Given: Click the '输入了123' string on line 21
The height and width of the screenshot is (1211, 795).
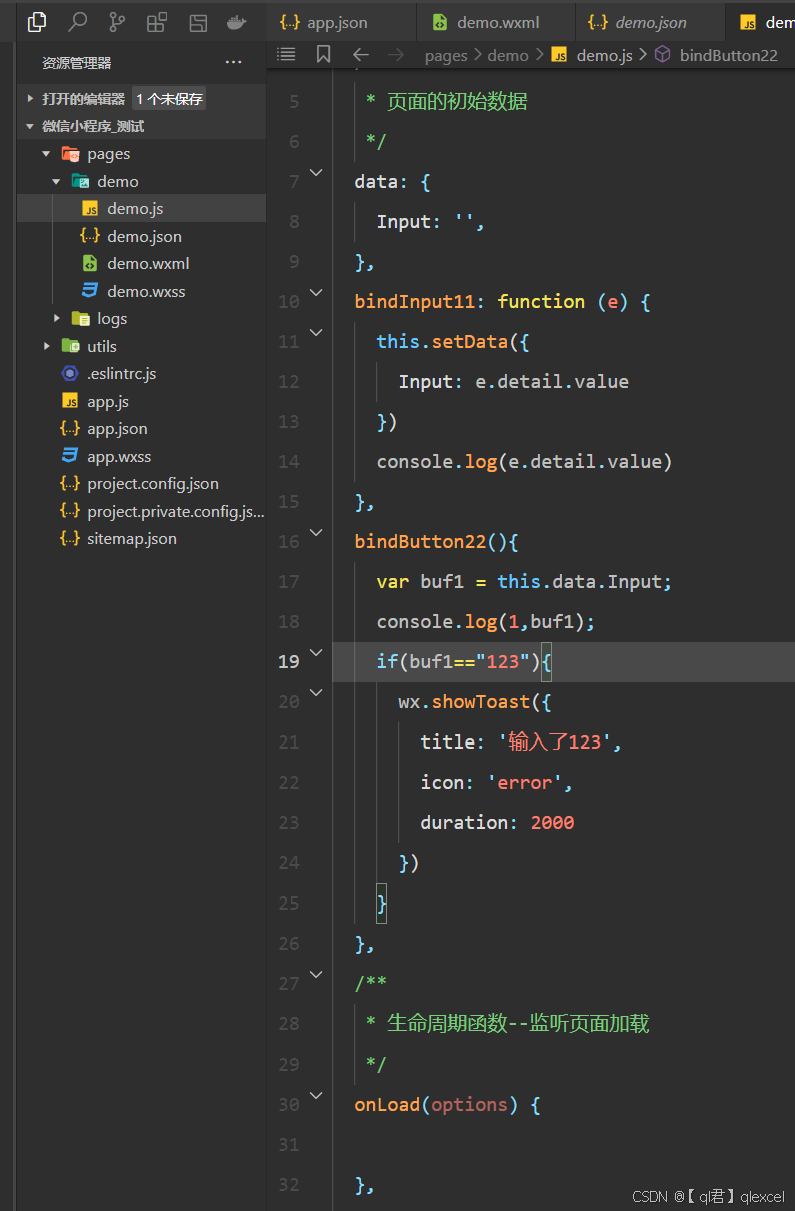Looking at the screenshot, I should (557, 742).
